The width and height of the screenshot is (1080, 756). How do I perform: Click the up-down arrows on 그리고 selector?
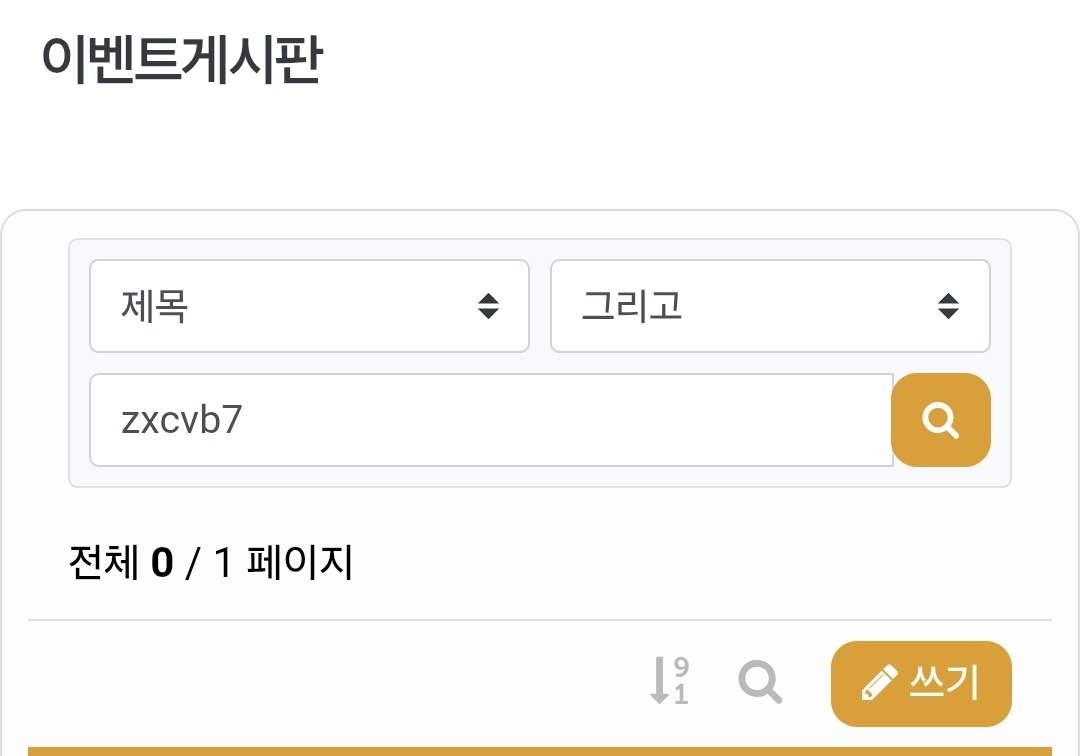(x=948, y=306)
